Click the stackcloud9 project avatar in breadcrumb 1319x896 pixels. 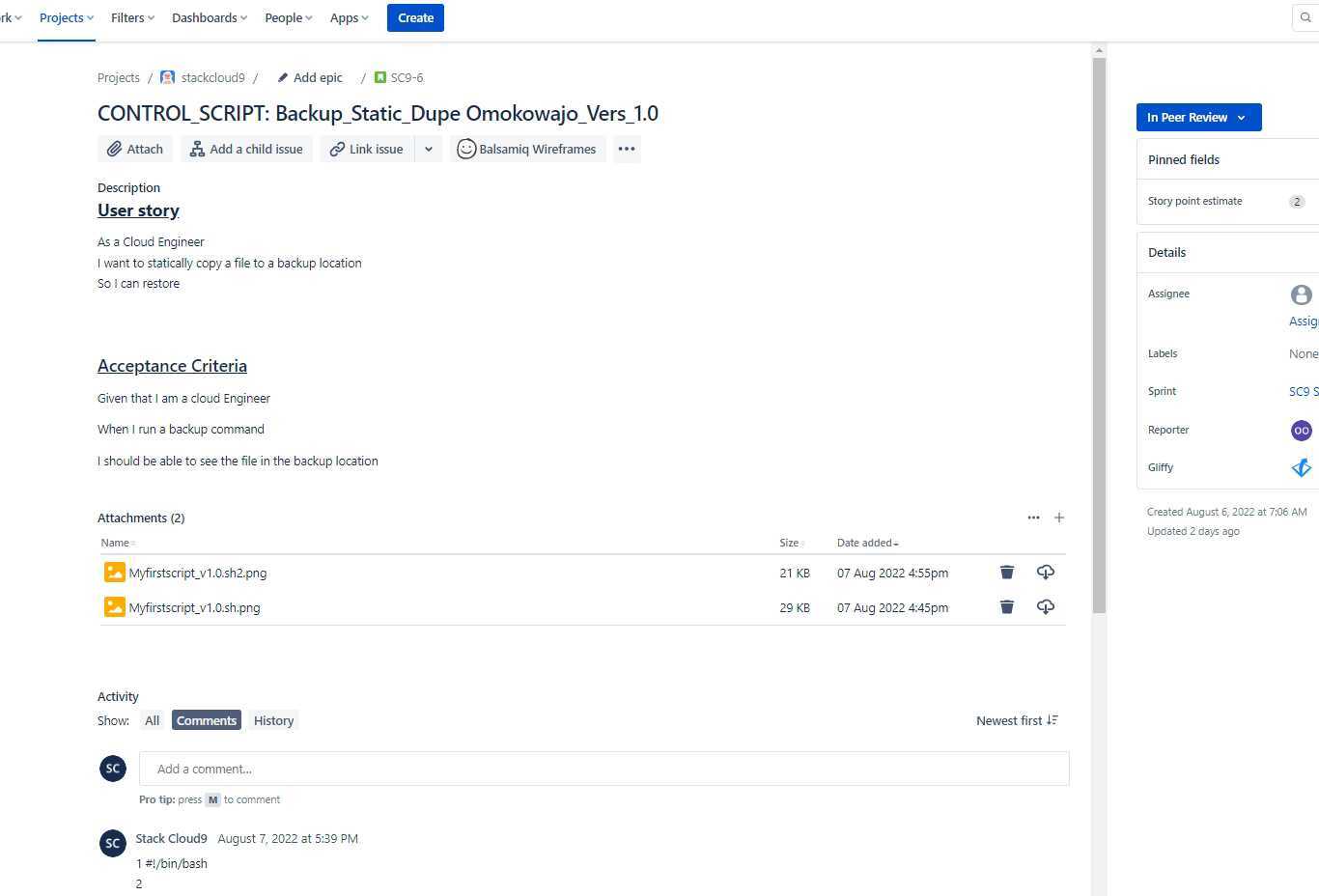click(x=167, y=77)
